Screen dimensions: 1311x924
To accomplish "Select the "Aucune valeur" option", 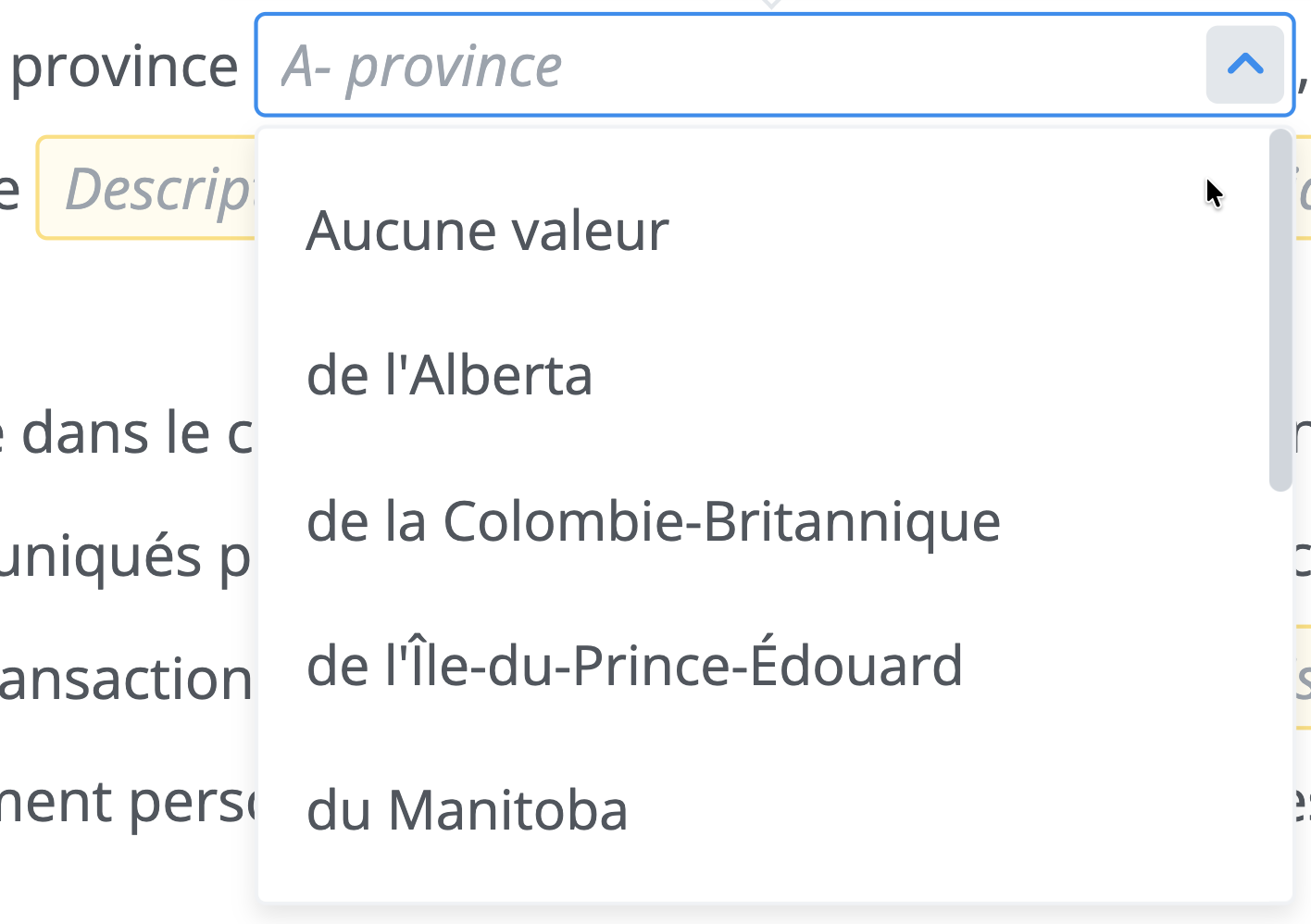I will (487, 231).
